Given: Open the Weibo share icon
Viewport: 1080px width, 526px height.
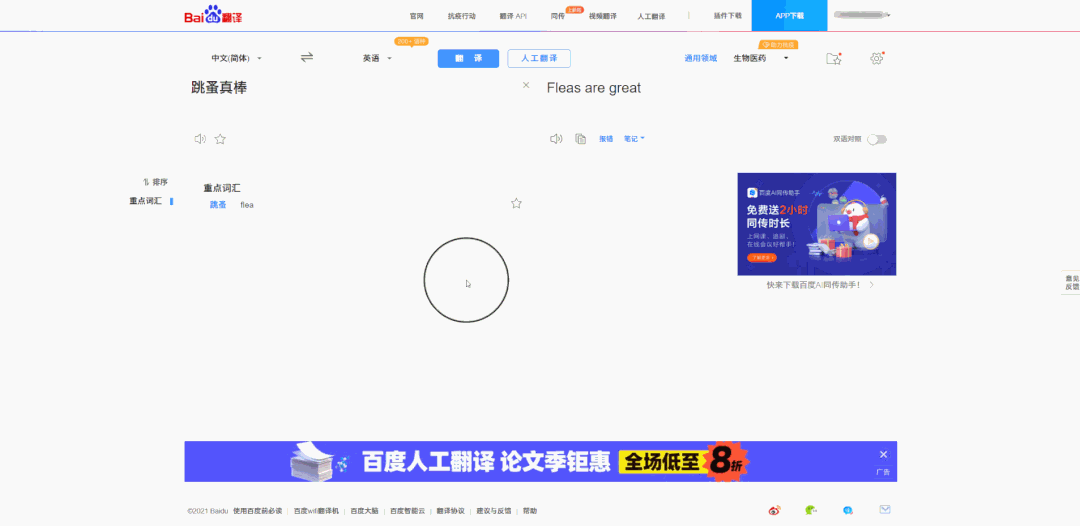Looking at the screenshot, I should click(x=774, y=510).
